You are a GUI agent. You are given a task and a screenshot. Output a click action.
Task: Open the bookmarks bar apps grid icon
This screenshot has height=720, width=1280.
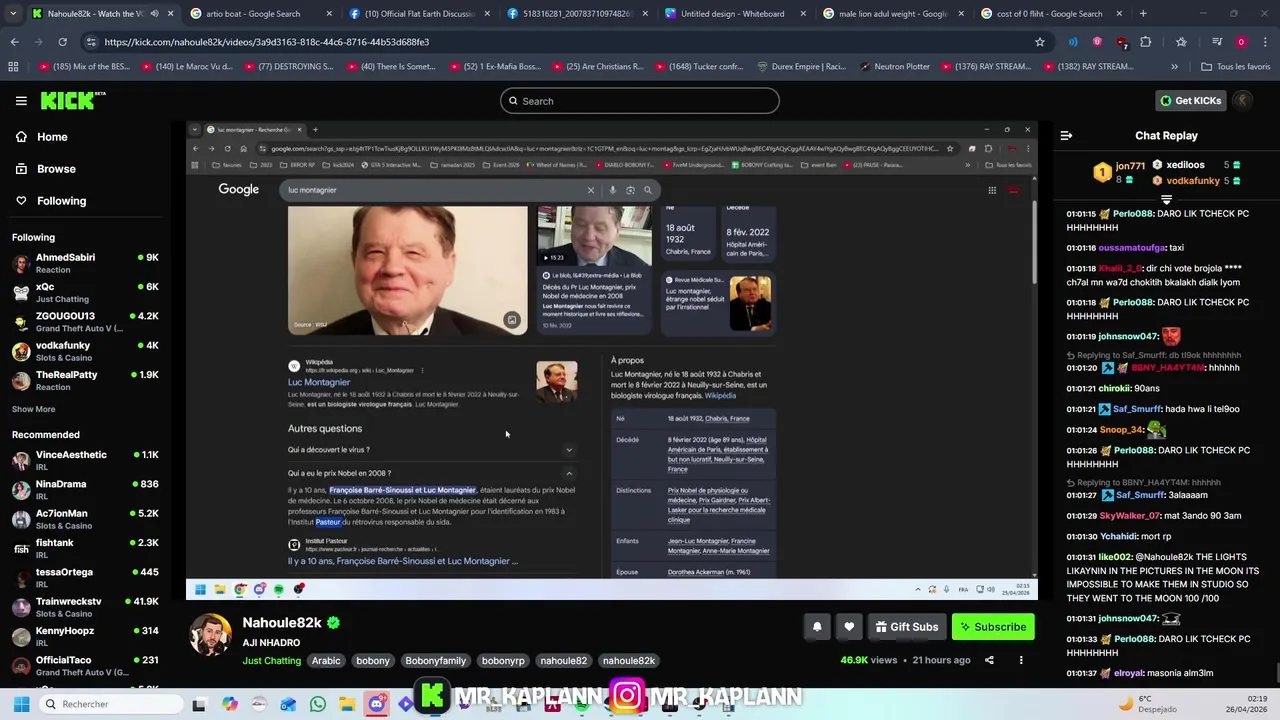tap(13, 67)
